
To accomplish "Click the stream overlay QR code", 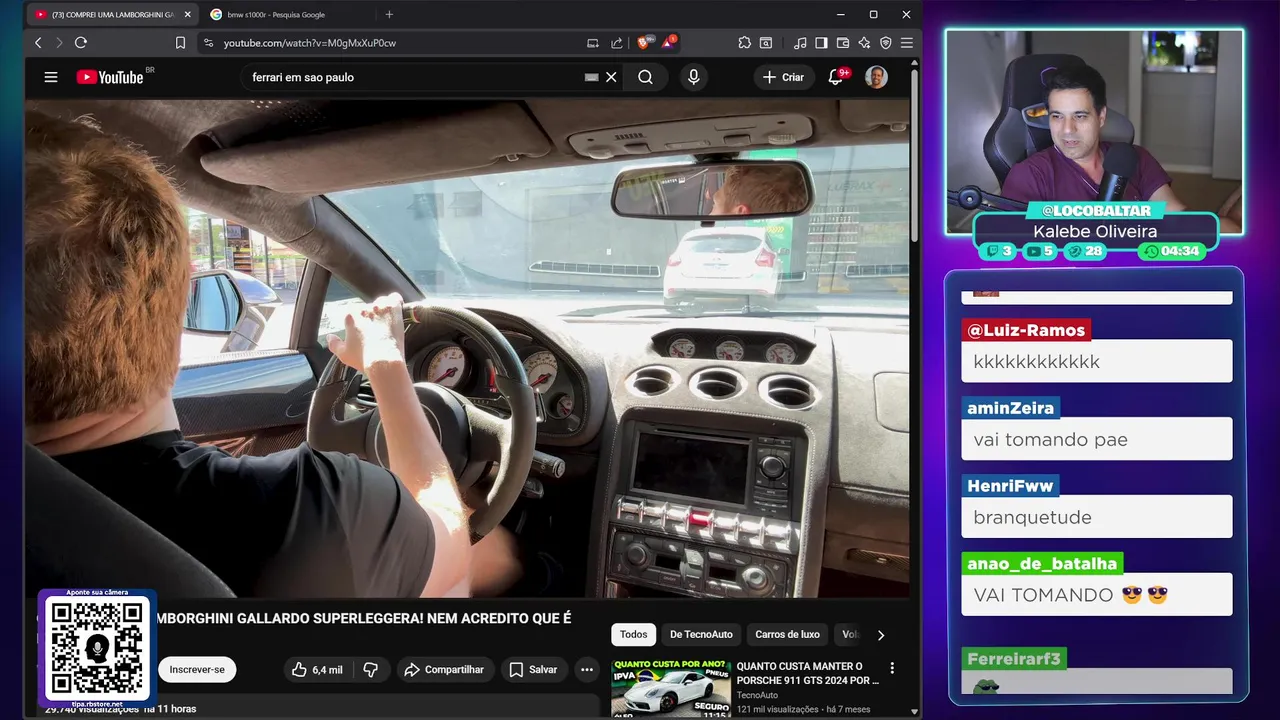I will click(x=97, y=649).
